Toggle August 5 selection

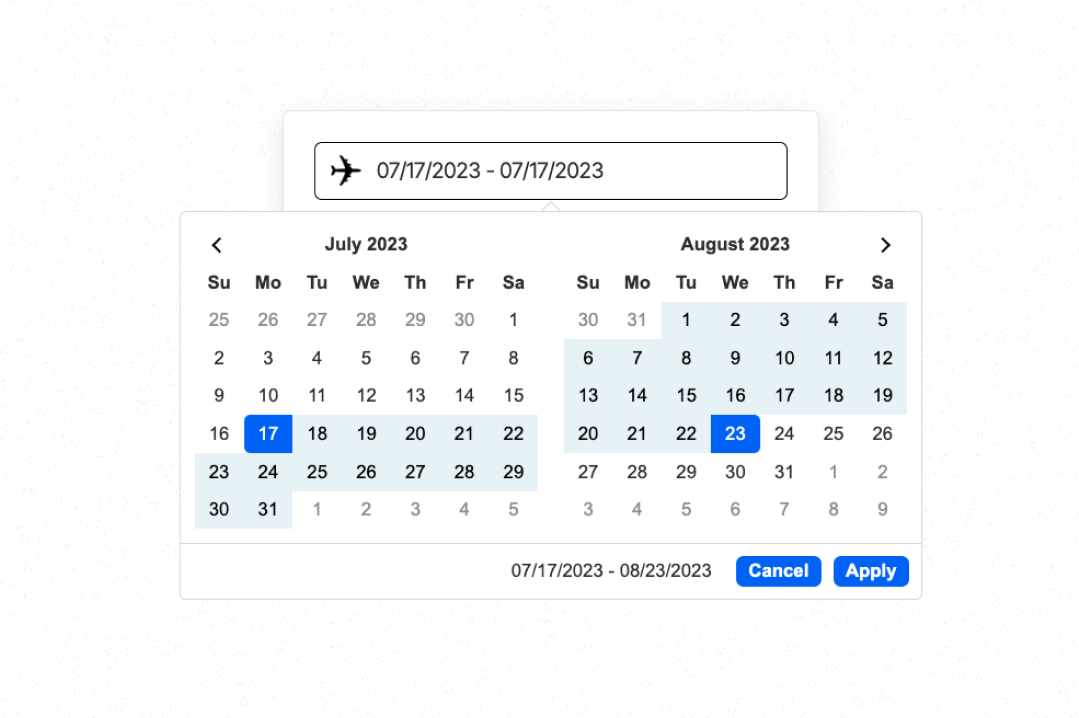click(x=882, y=319)
